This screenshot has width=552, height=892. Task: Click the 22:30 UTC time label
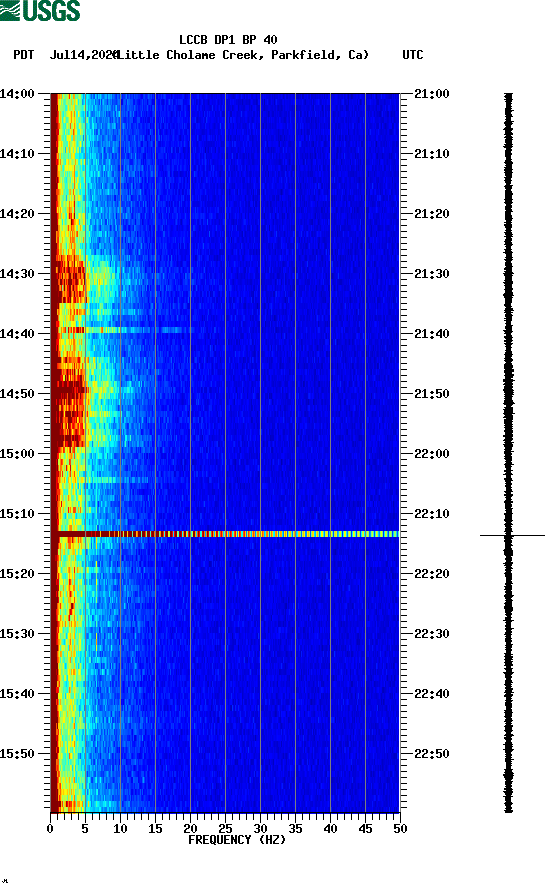(x=431, y=634)
